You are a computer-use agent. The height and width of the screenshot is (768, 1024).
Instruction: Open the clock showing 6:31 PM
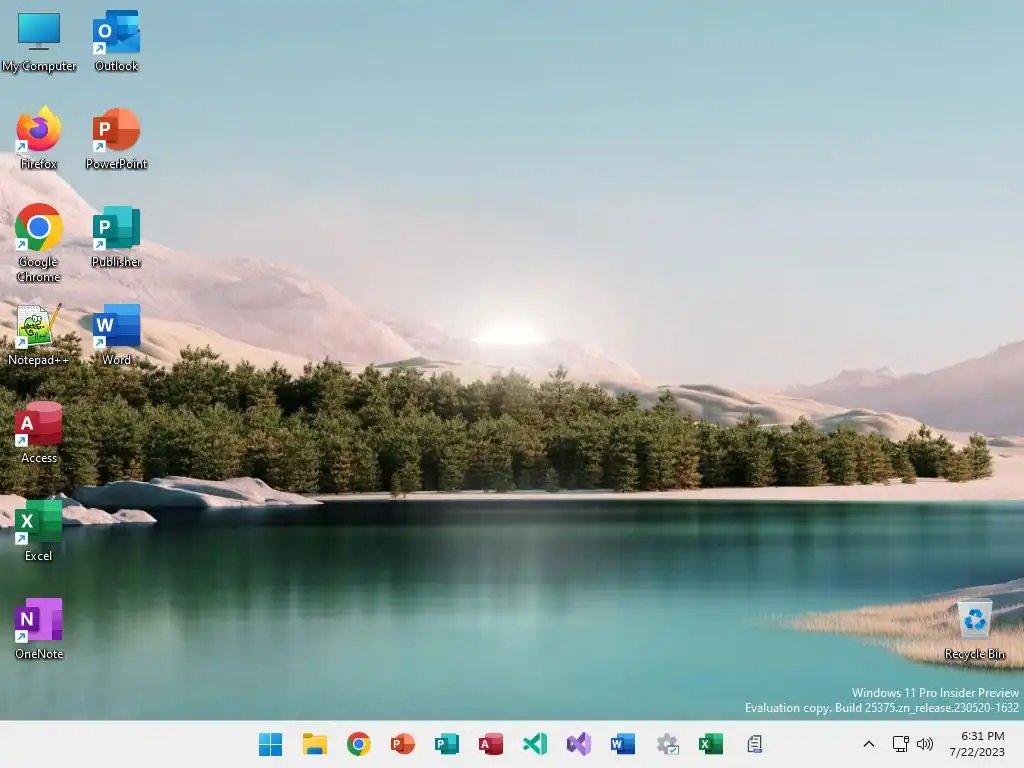[x=977, y=744]
